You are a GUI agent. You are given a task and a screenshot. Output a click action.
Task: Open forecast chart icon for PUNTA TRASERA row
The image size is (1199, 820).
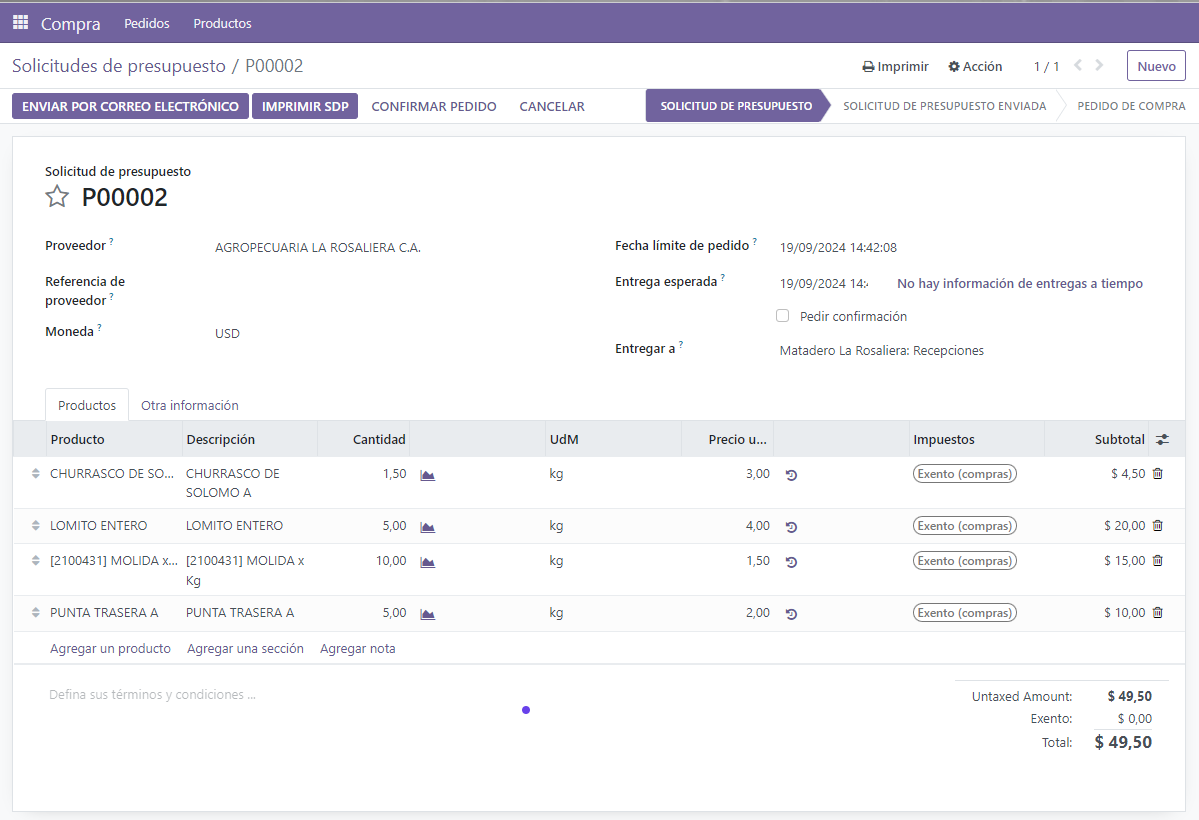[x=427, y=614]
